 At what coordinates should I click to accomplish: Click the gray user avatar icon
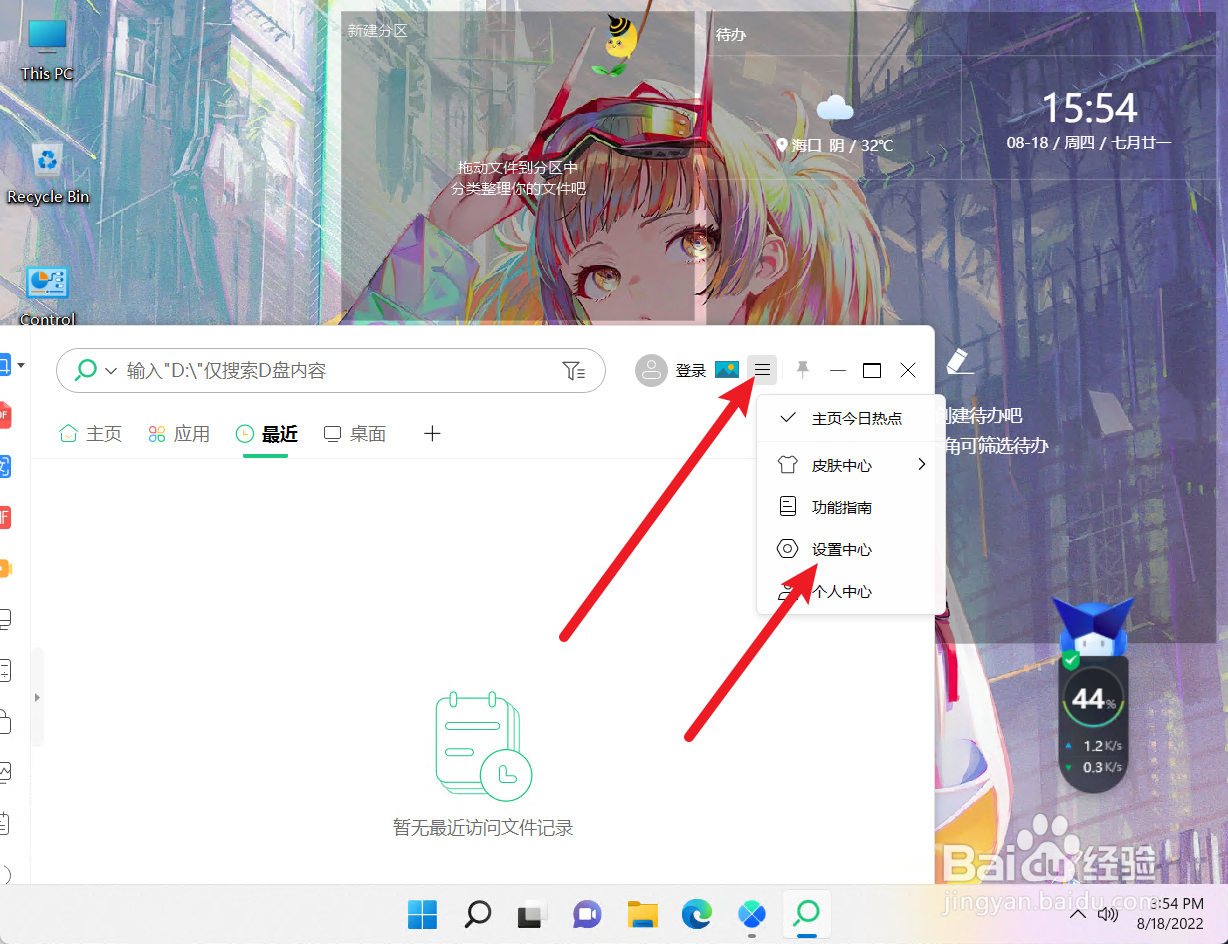click(651, 370)
